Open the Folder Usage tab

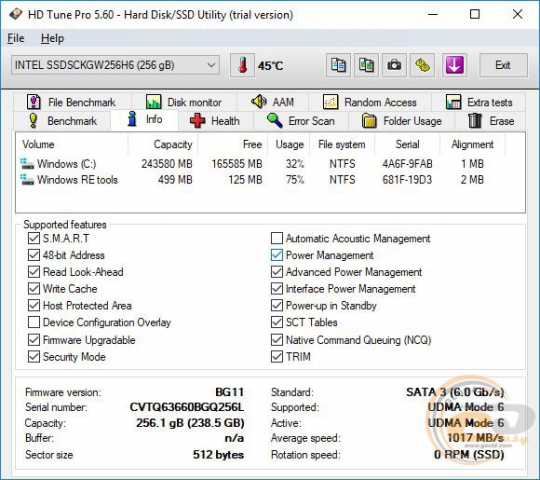pos(402,121)
